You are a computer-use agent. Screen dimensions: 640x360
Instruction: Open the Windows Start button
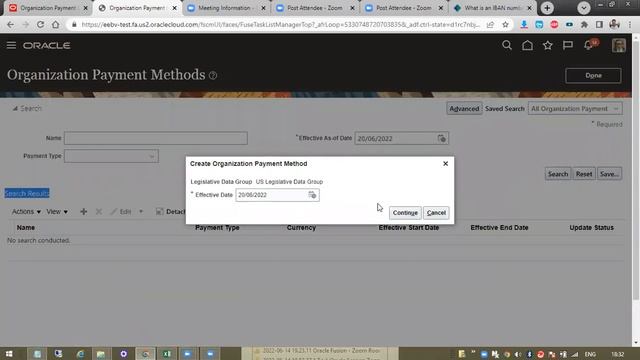tap(9, 354)
